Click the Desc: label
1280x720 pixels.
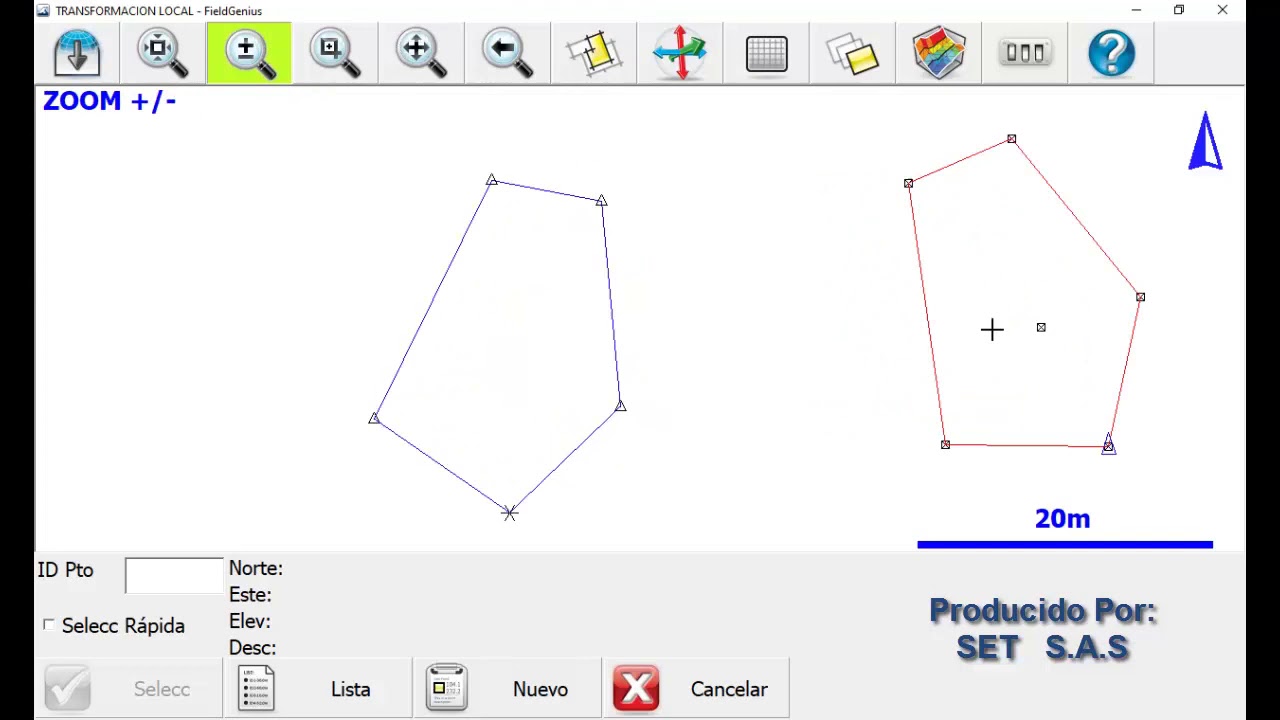coord(253,648)
